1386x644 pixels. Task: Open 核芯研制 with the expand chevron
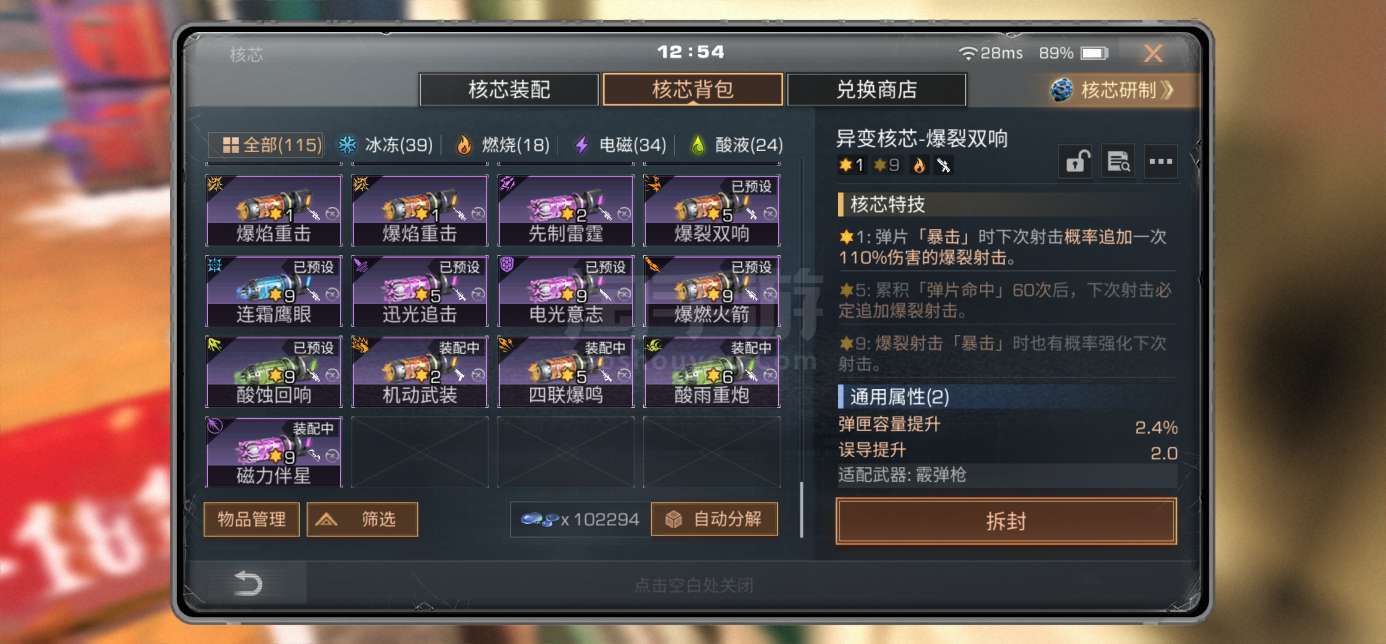1168,90
